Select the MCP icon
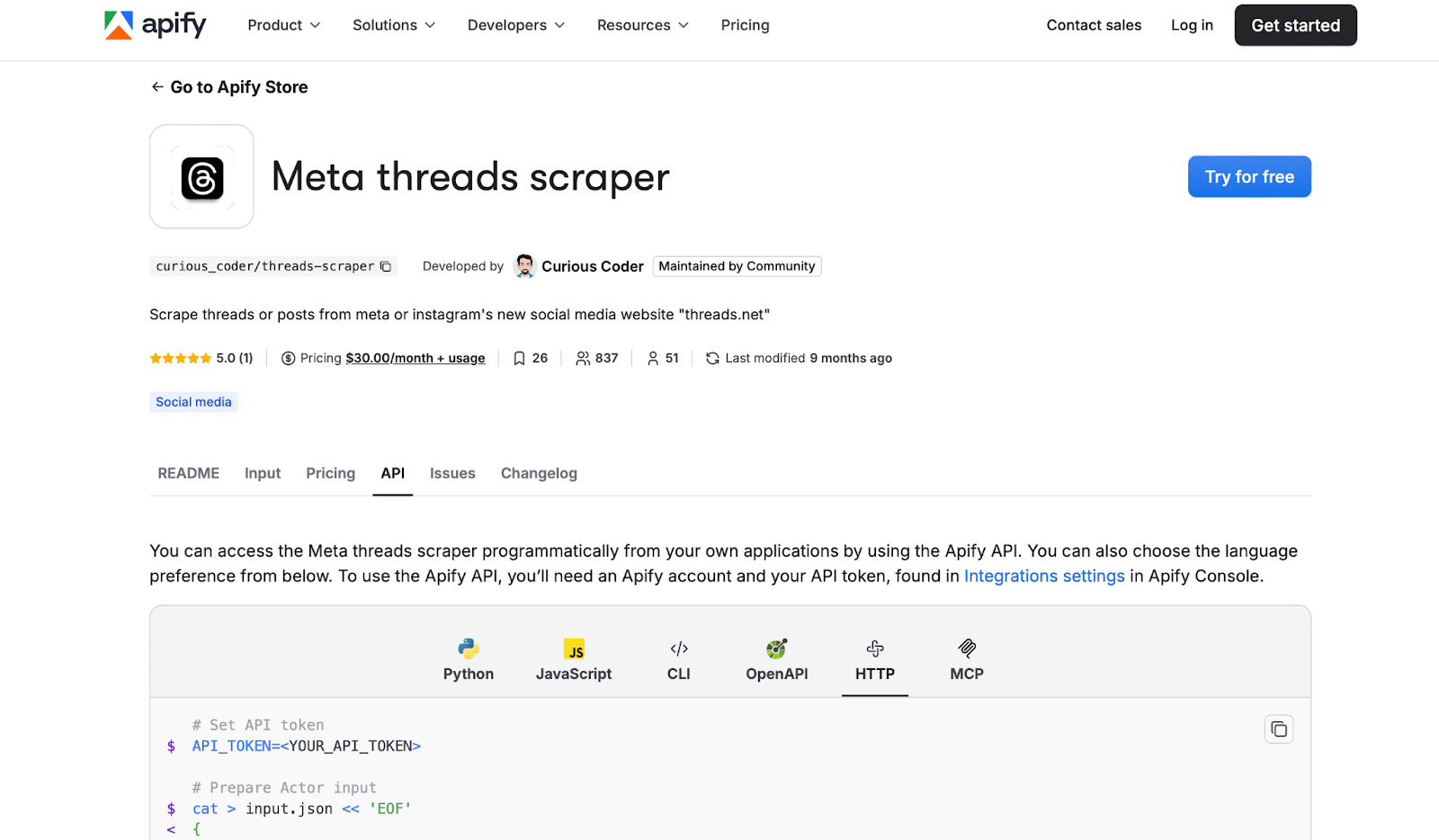Image resolution: width=1439 pixels, height=840 pixels. (x=967, y=648)
